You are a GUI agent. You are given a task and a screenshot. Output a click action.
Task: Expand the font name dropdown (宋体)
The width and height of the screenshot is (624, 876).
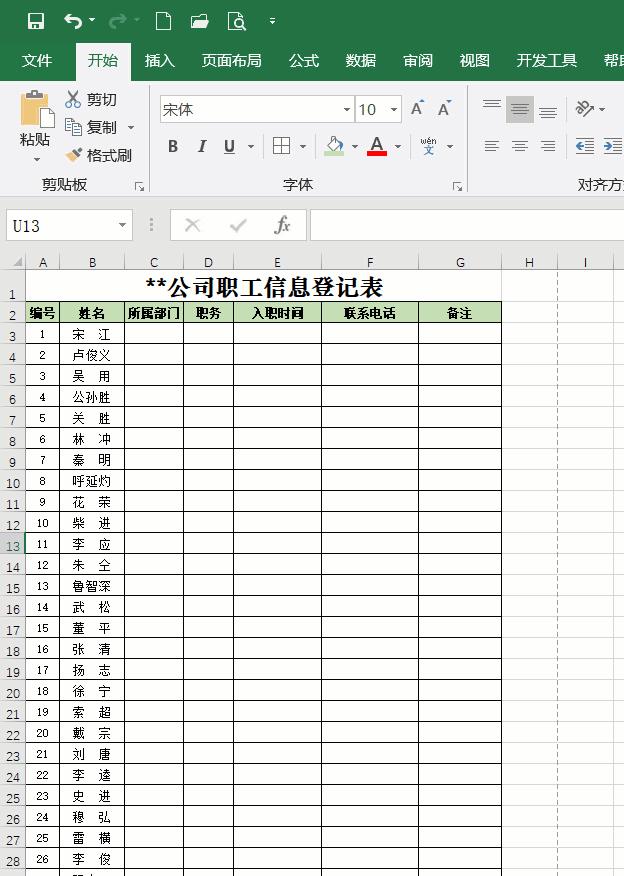pyautogui.click(x=347, y=110)
